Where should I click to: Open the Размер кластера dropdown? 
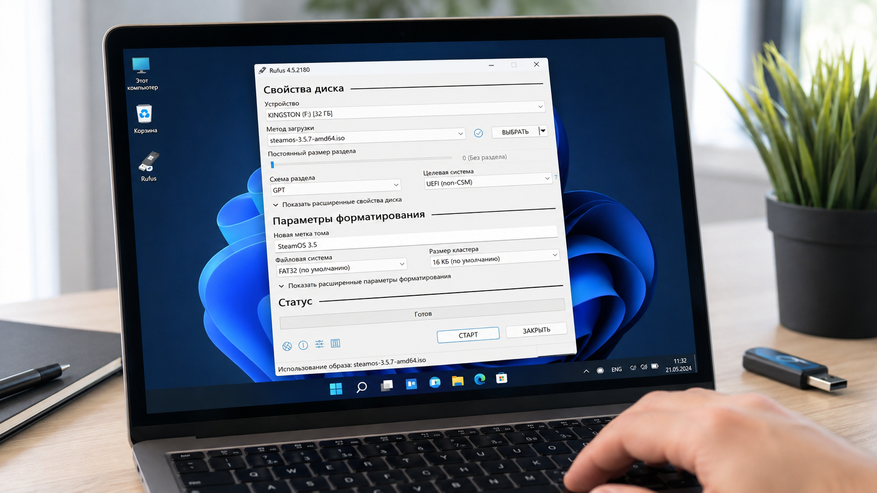point(495,258)
